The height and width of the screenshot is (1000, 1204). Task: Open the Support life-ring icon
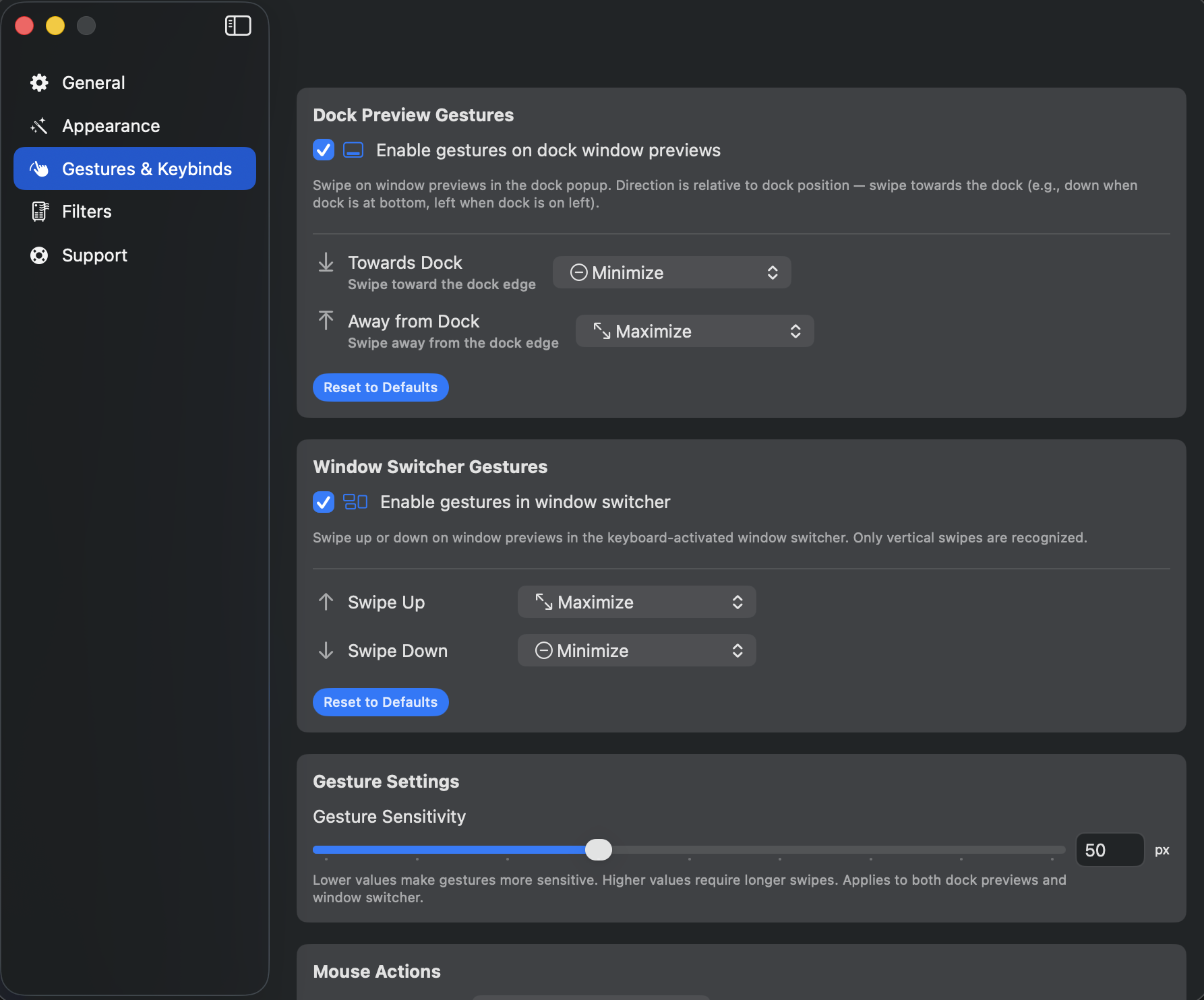38,255
